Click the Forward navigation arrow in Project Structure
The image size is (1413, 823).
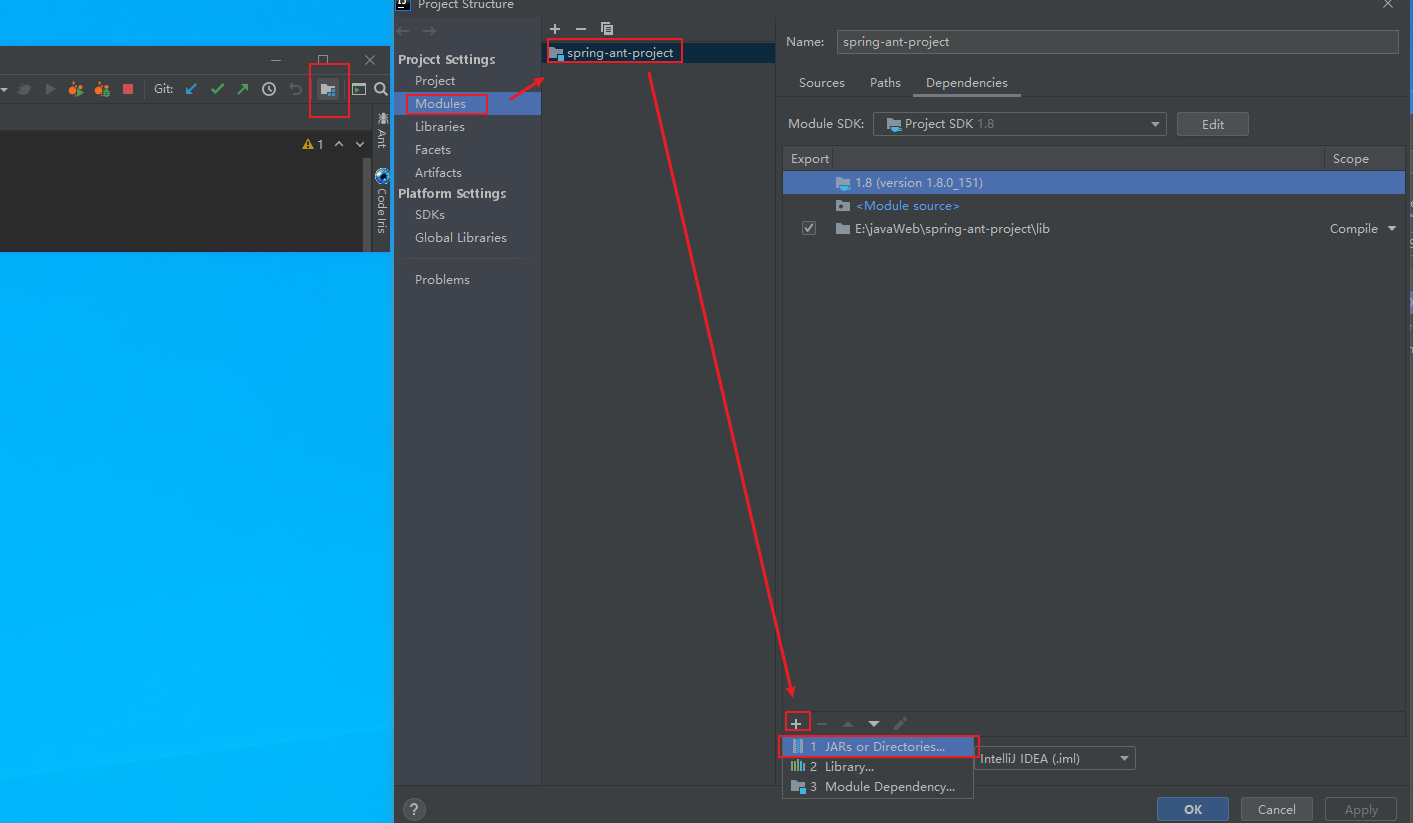pyautogui.click(x=428, y=31)
